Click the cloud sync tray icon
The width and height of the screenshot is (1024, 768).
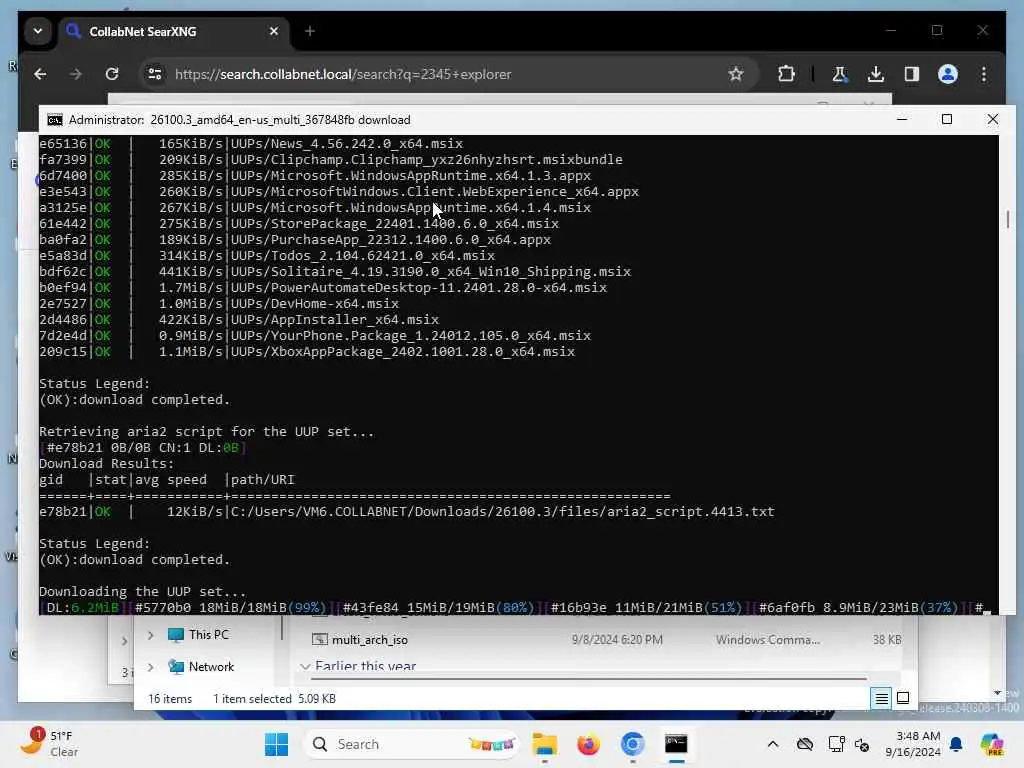[805, 744]
